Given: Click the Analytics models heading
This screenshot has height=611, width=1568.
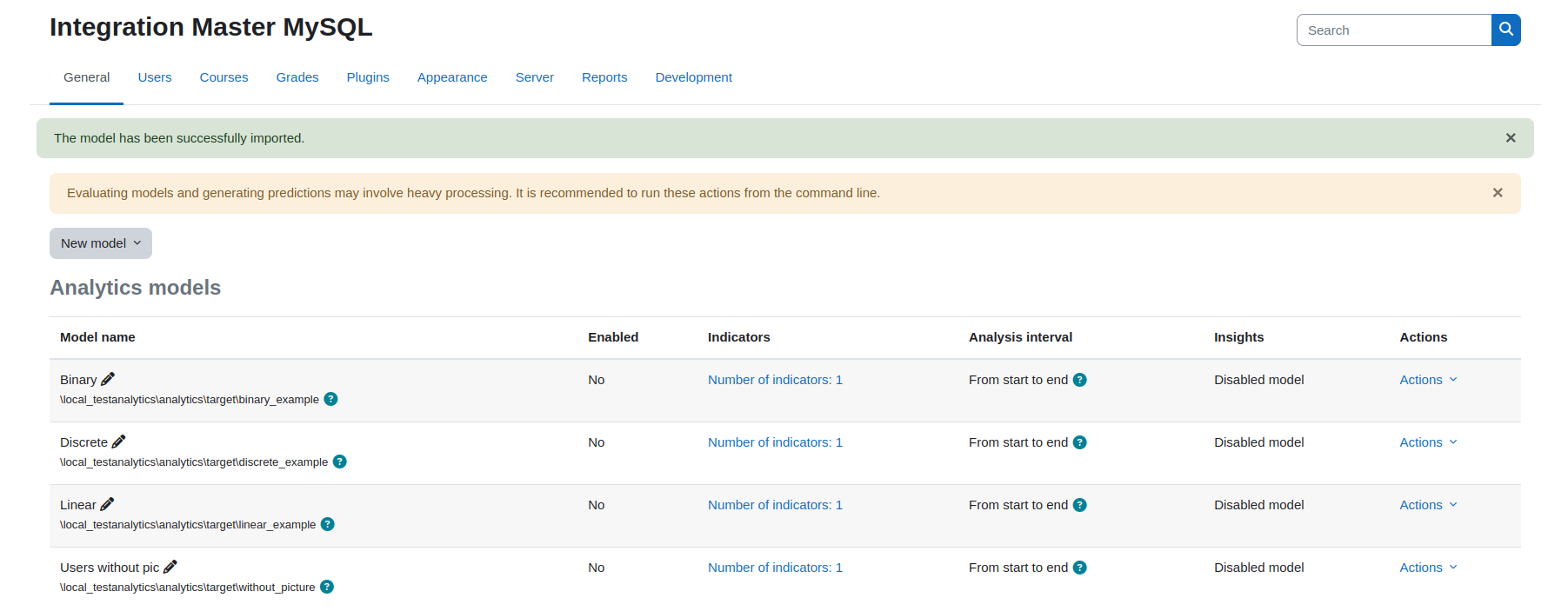Looking at the screenshot, I should [136, 288].
